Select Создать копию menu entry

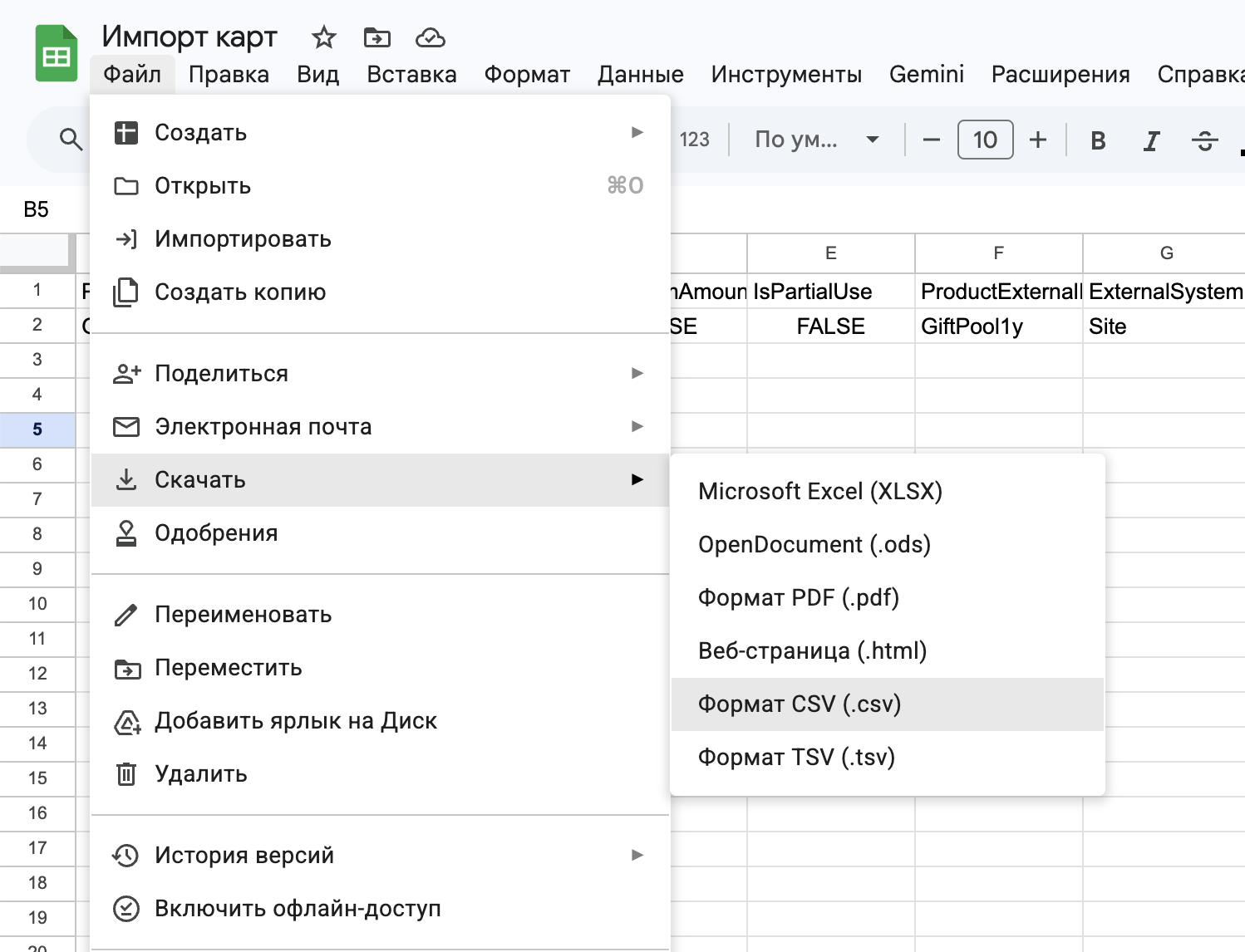[x=380, y=292]
